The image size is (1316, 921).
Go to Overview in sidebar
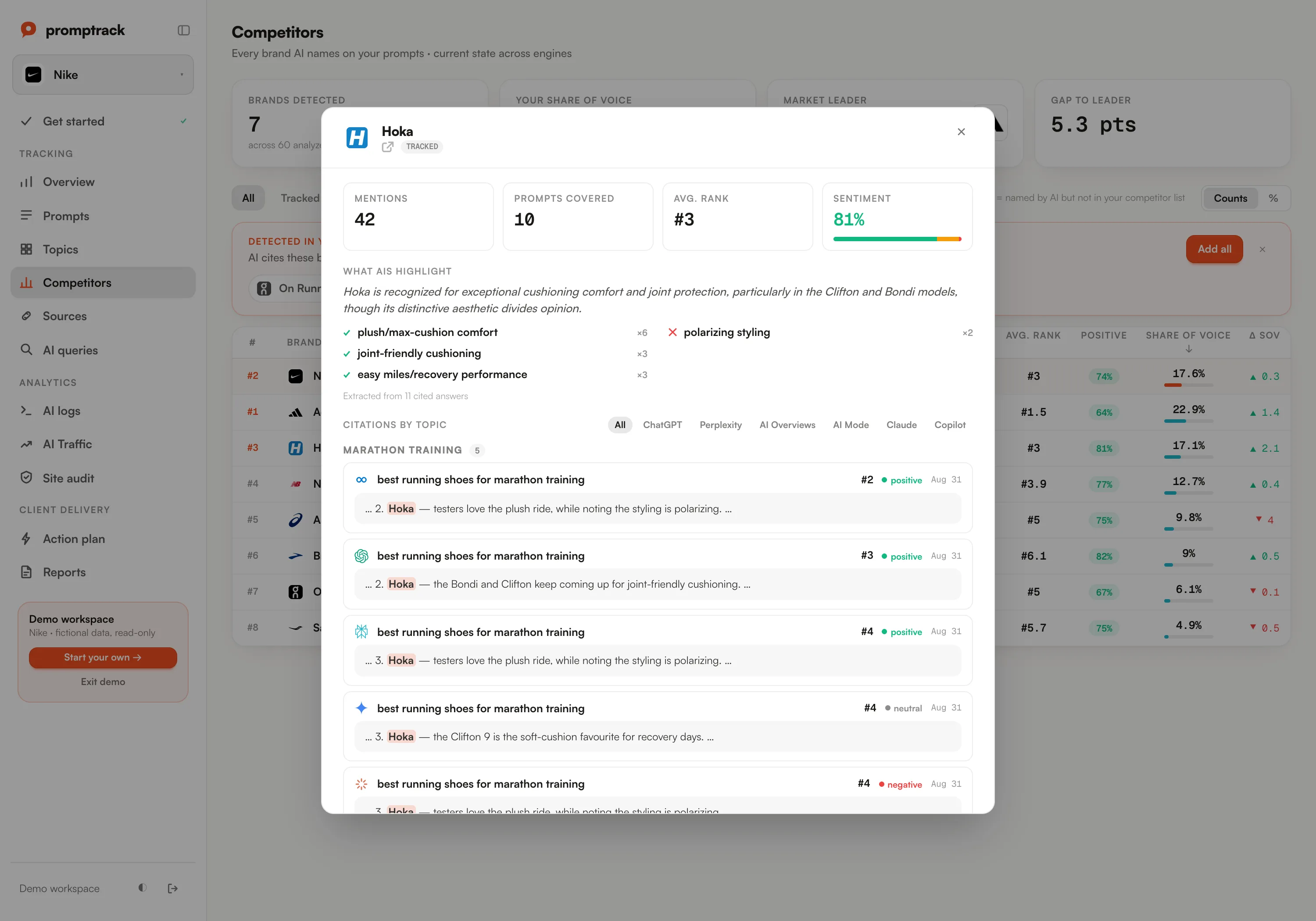click(103, 182)
